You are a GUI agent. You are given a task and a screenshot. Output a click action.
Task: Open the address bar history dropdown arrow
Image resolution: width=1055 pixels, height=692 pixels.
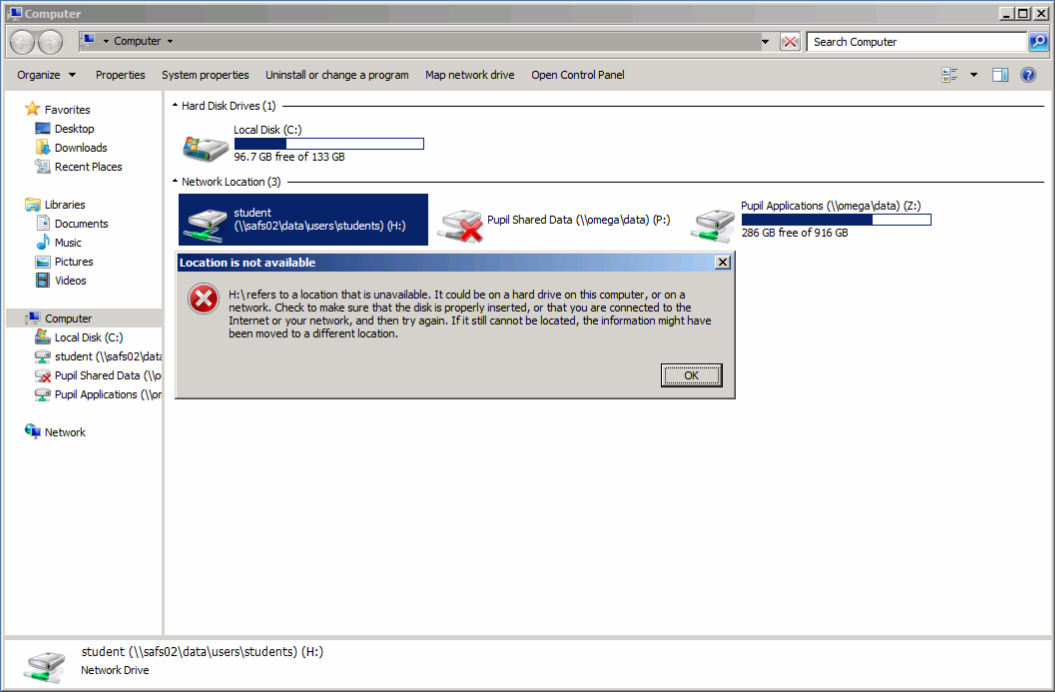pos(765,42)
